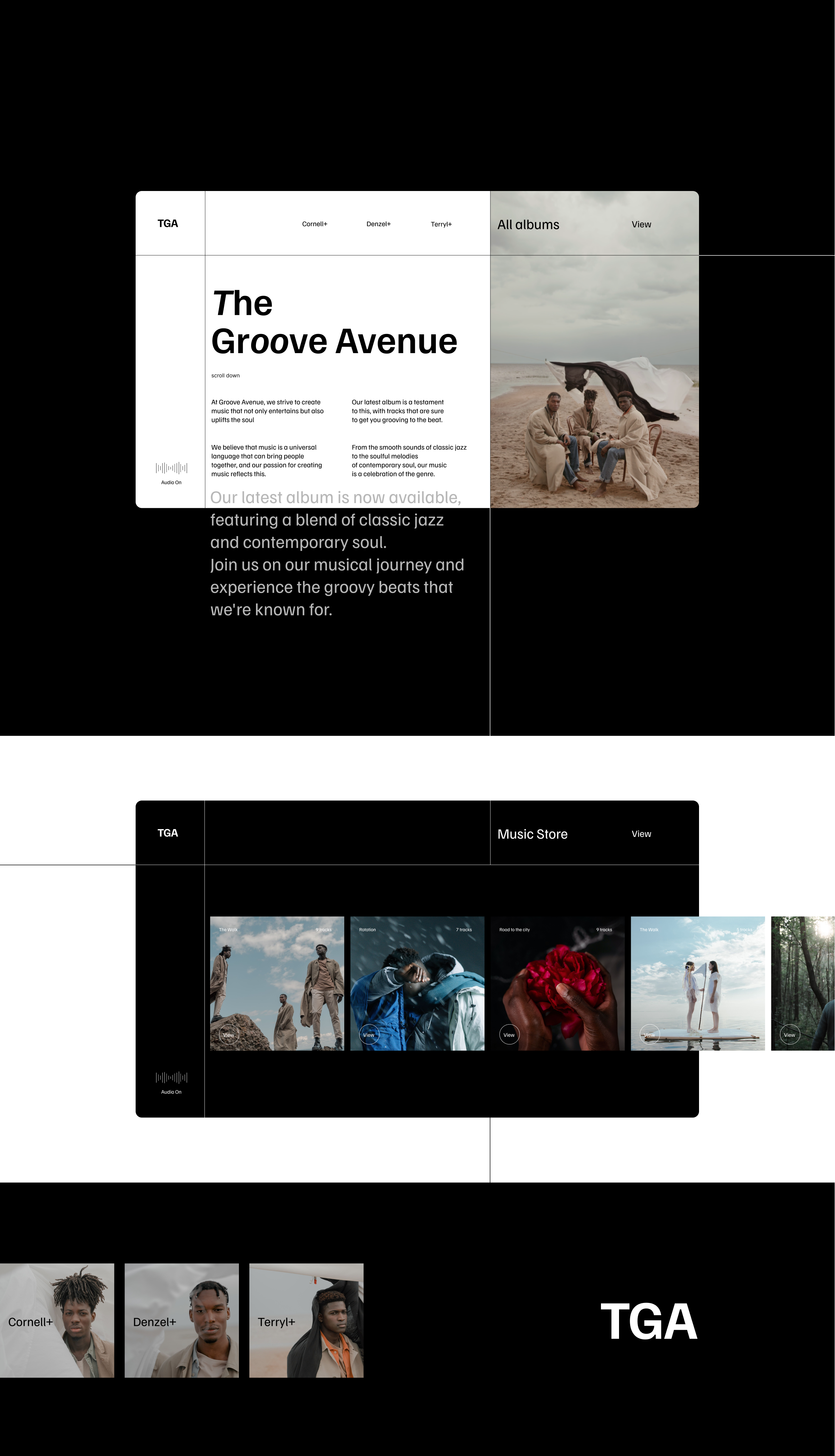Click the scroll down label under the headline
Screen dimensions: 835x1456
coord(225,376)
